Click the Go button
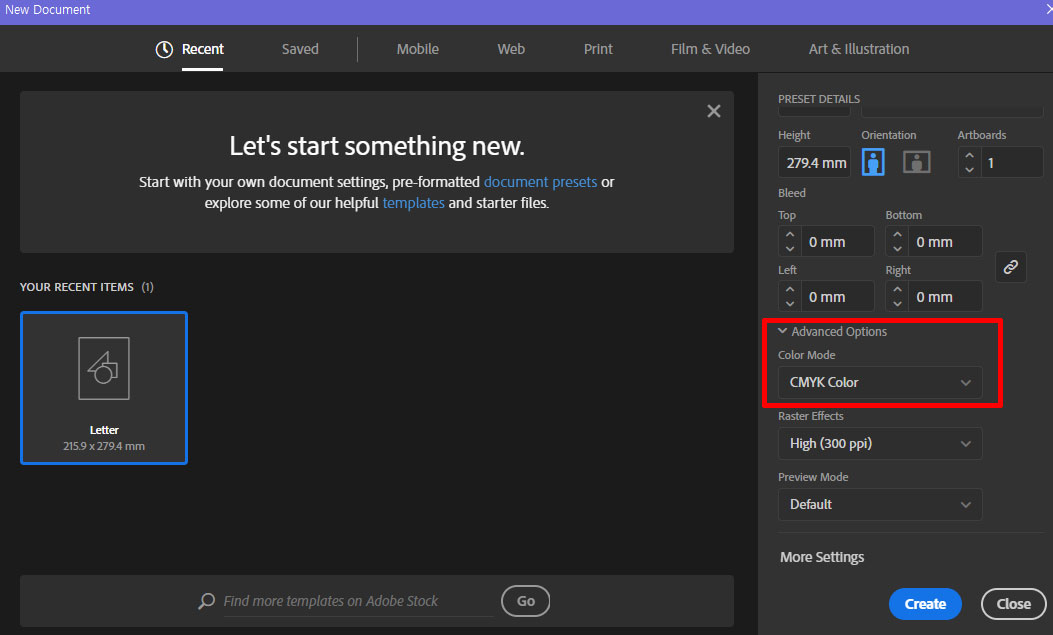Viewport: 1053px width, 635px height. 525,601
